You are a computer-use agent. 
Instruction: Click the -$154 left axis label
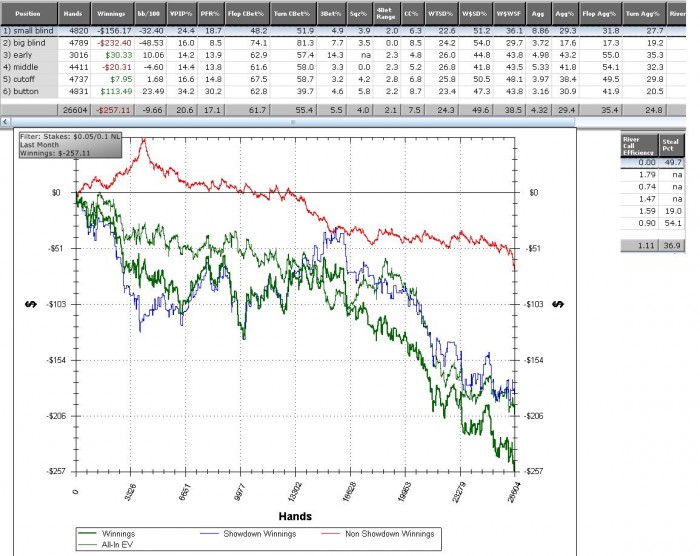click(x=56, y=360)
